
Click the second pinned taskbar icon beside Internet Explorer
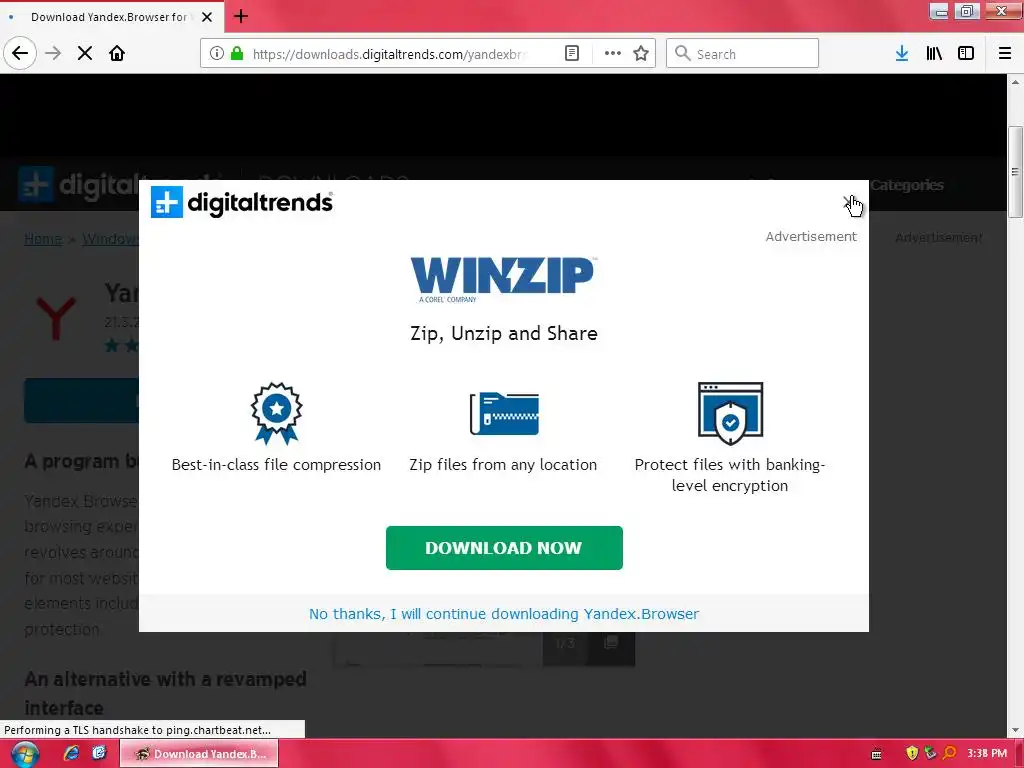pyautogui.click(x=99, y=754)
